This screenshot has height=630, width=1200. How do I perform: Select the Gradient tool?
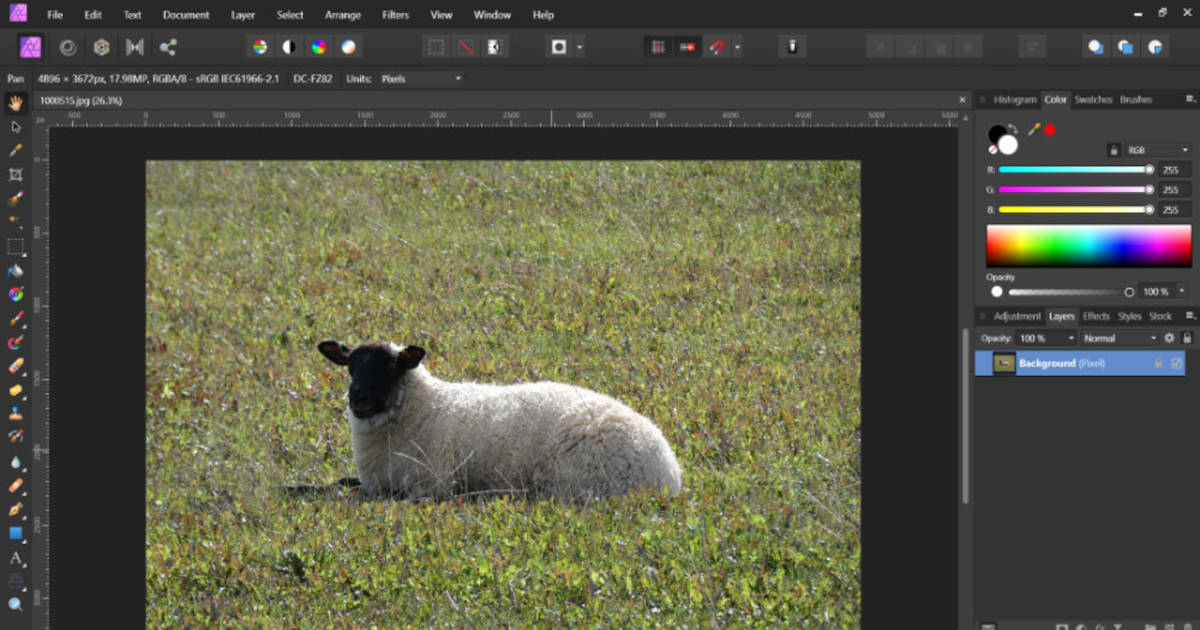(15, 294)
